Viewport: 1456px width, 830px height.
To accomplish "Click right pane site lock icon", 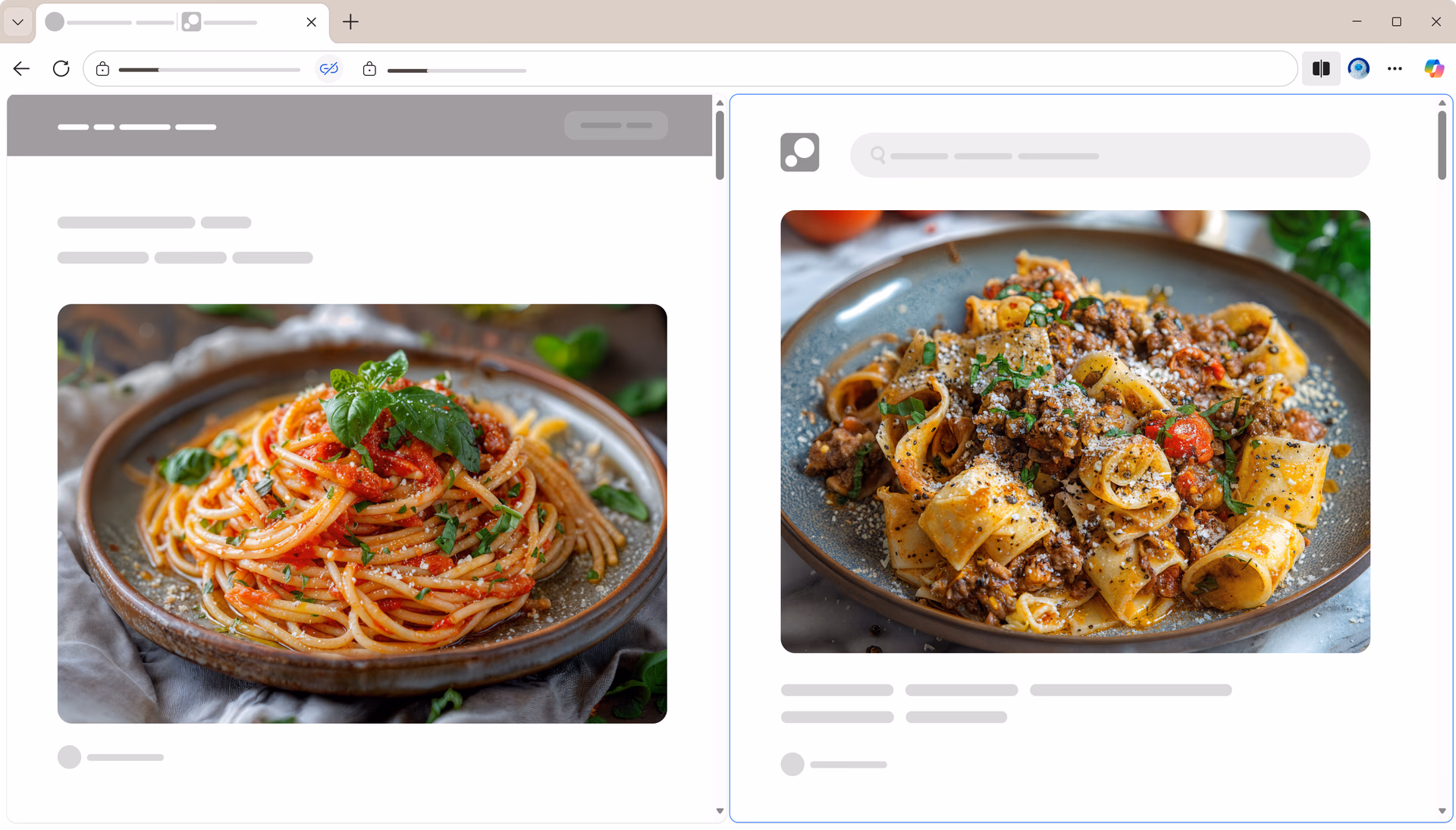I will click(x=369, y=70).
